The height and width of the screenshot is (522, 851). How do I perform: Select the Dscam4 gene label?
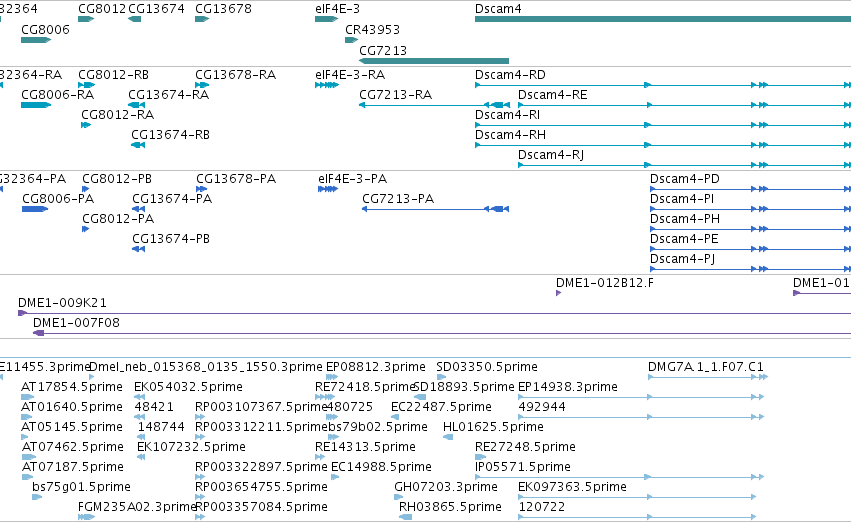(498, 9)
